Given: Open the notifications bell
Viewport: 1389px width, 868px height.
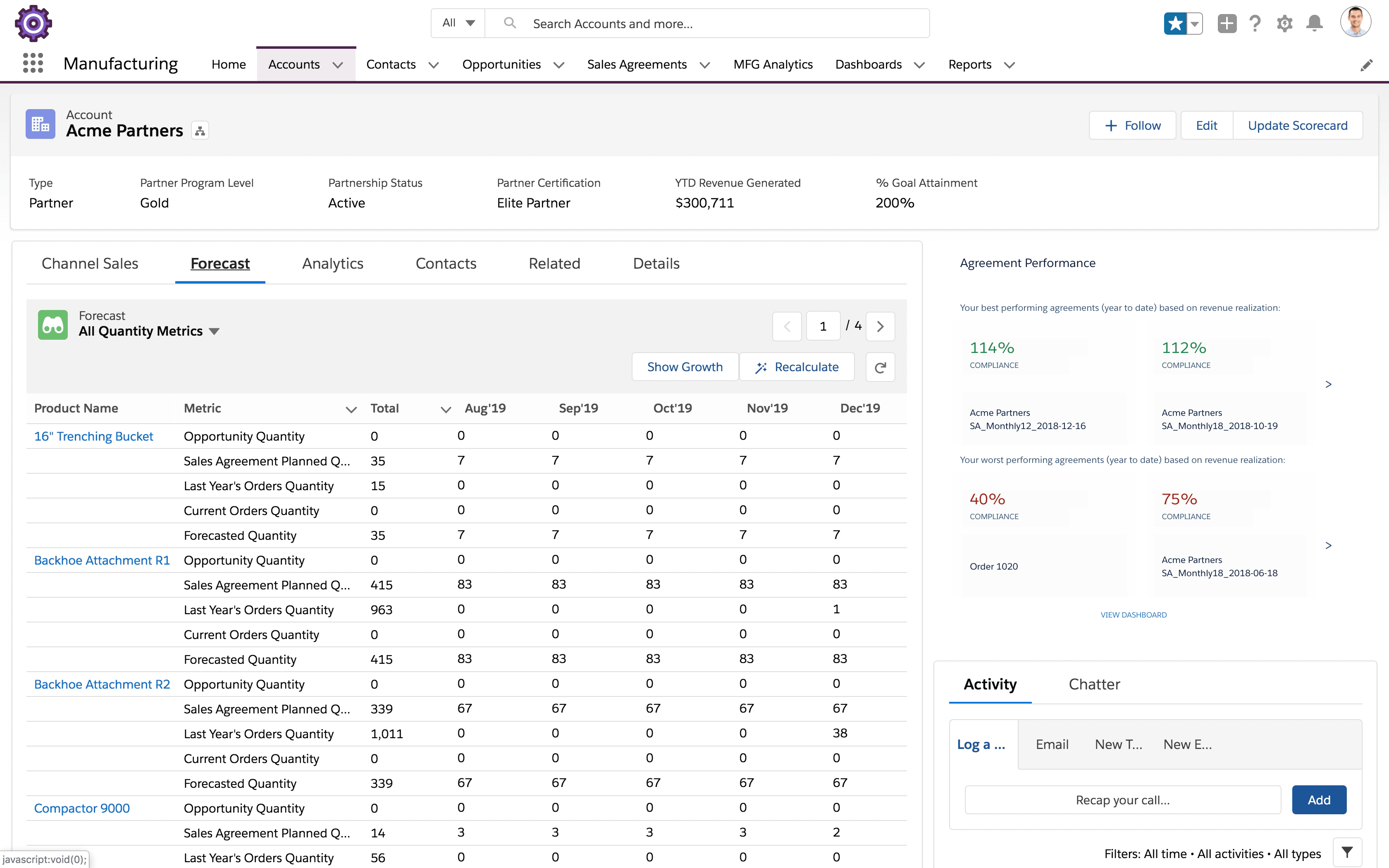Looking at the screenshot, I should [x=1315, y=24].
